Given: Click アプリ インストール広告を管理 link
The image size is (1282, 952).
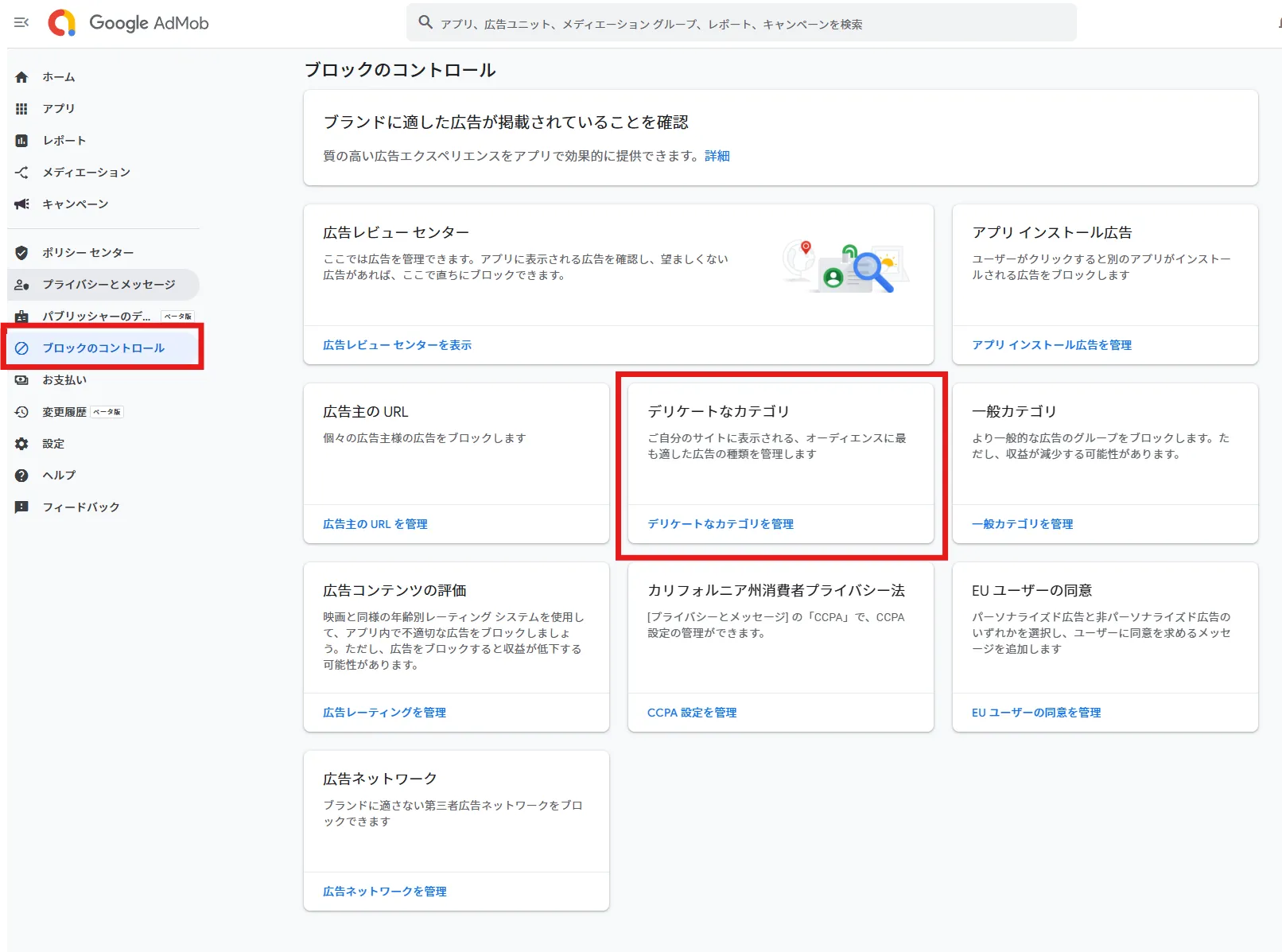Looking at the screenshot, I should pos(1051,345).
